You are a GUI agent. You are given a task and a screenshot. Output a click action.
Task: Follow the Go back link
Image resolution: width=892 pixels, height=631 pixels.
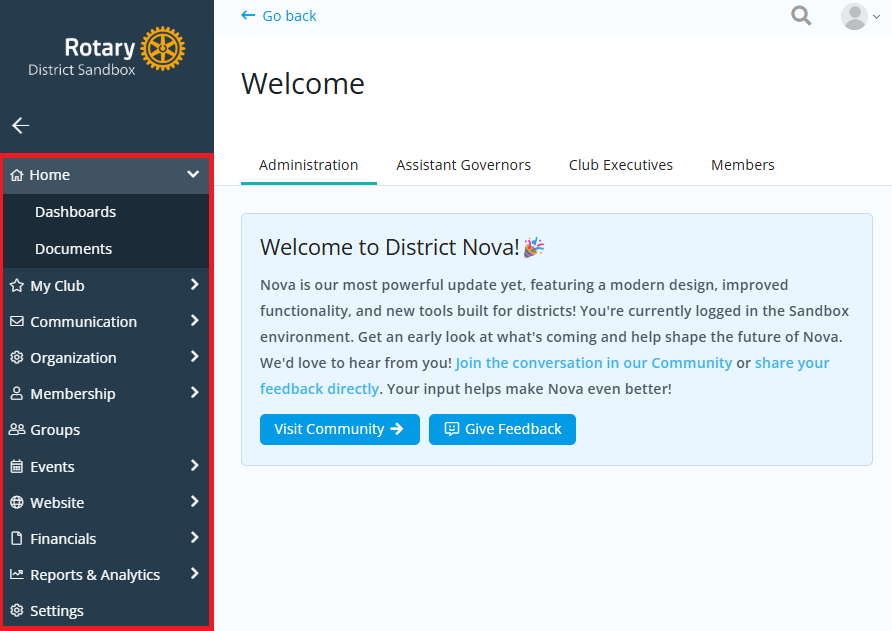coord(278,16)
